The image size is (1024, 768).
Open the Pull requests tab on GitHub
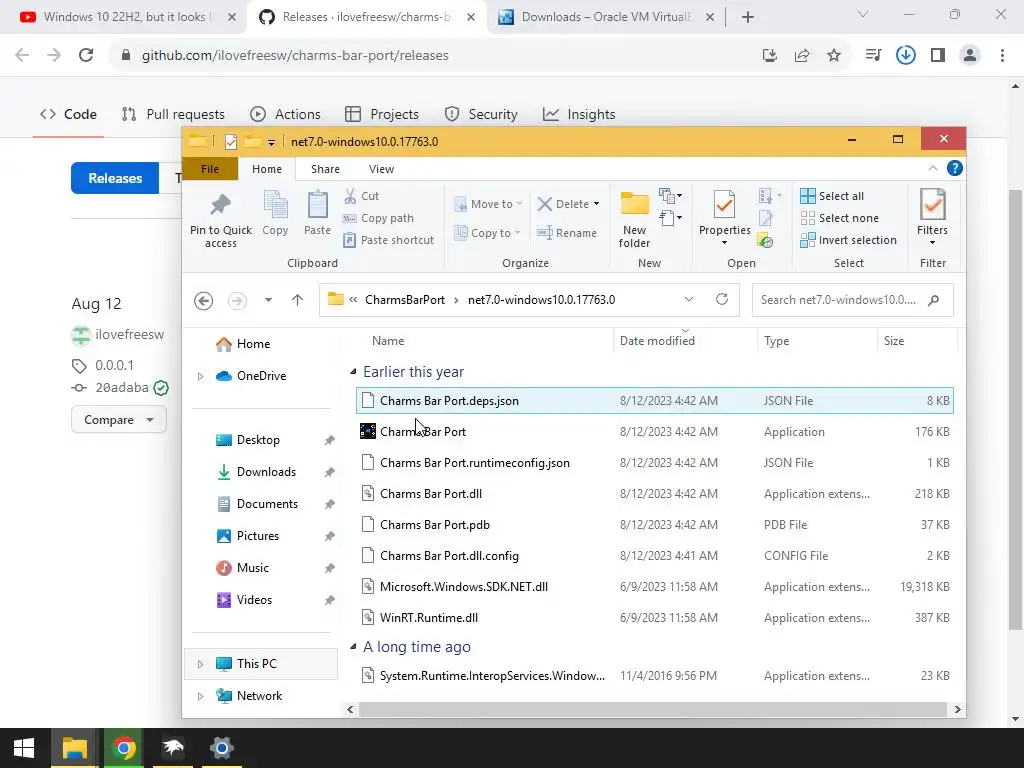click(174, 114)
